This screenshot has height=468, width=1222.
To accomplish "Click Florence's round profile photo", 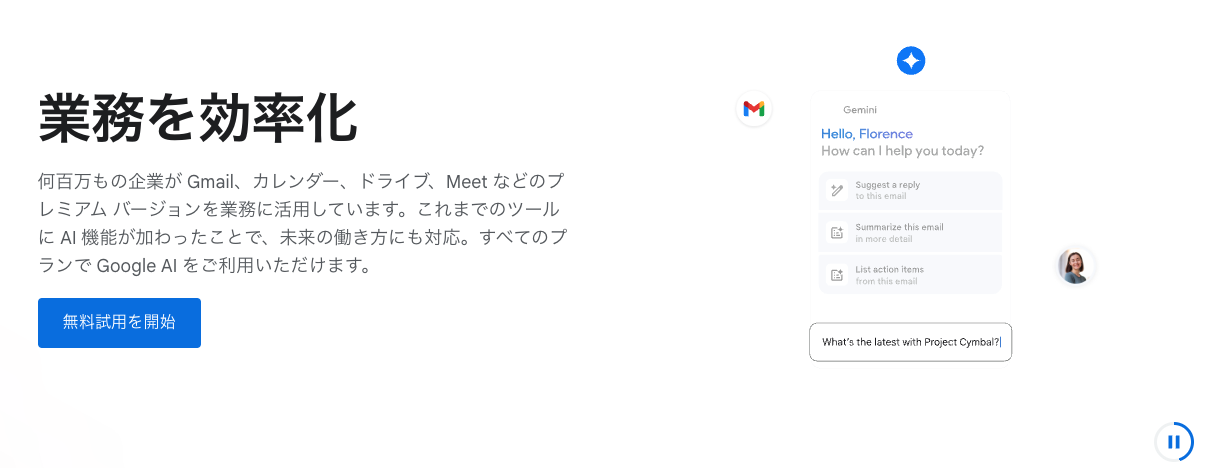I will (1075, 266).
